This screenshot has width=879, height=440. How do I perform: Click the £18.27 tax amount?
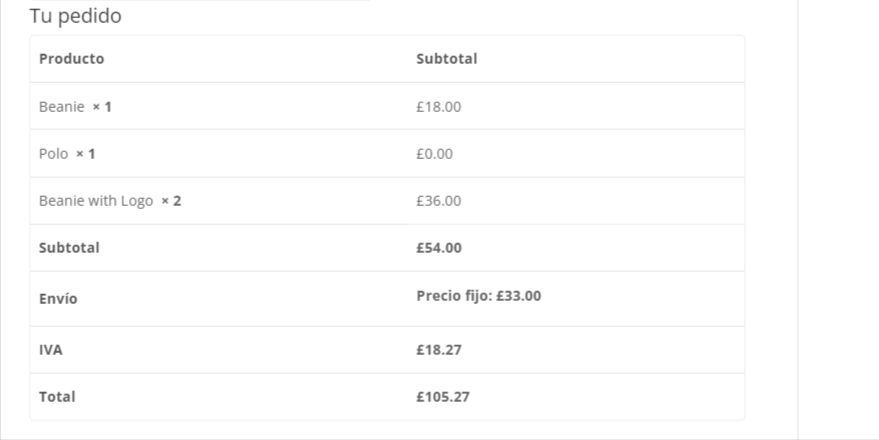439,350
